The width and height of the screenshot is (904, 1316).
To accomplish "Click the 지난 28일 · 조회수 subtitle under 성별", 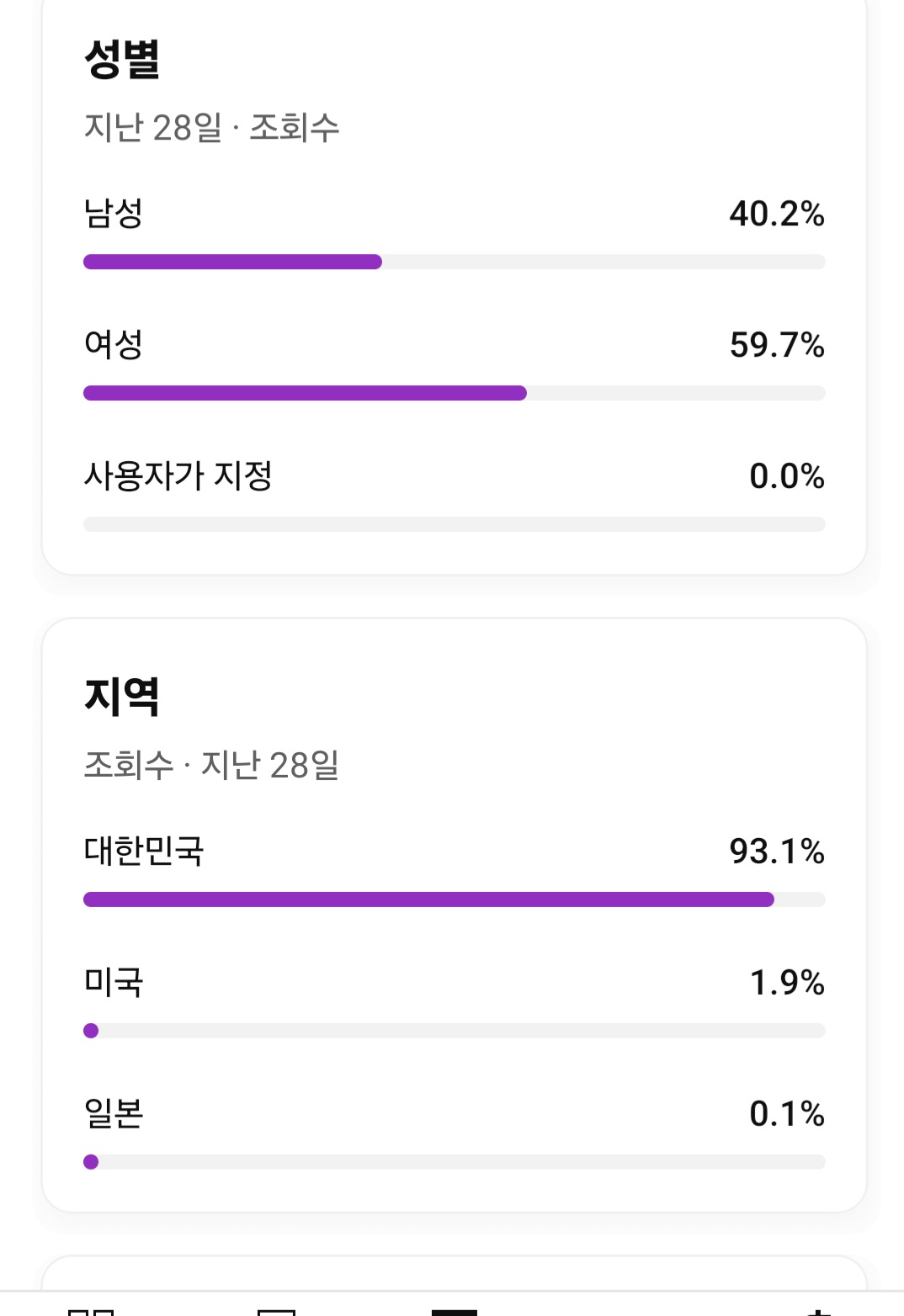I will [211, 128].
